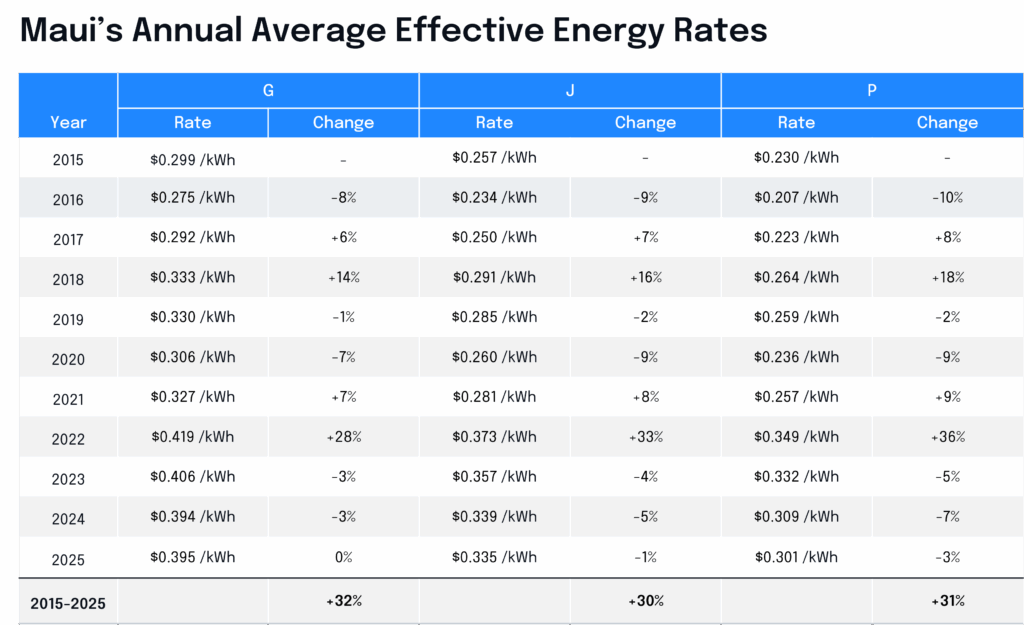The height and width of the screenshot is (625, 1024).
Task: Select the 2018 year cell
Action: tap(68, 280)
